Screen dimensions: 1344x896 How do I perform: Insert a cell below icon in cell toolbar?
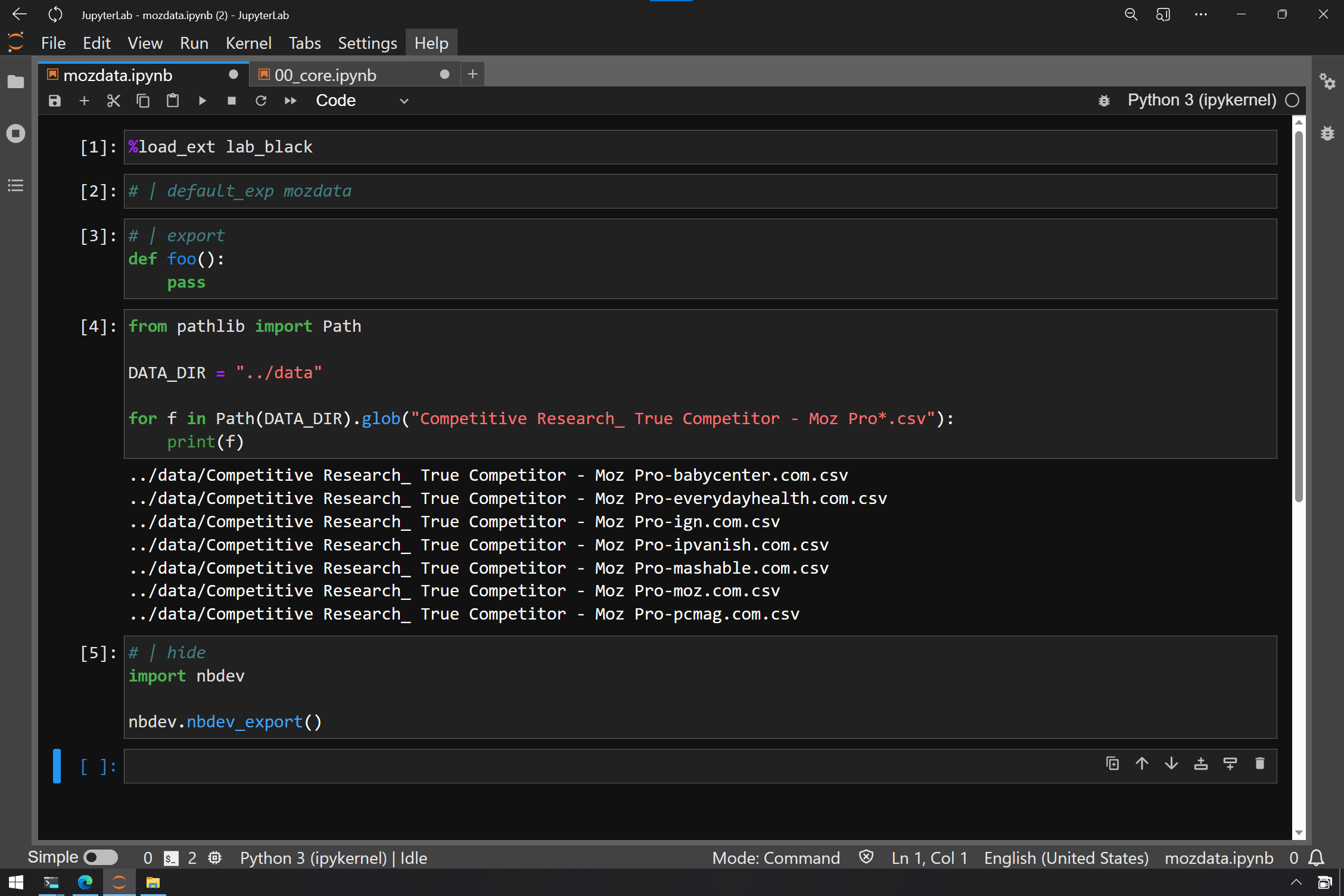point(1230,764)
